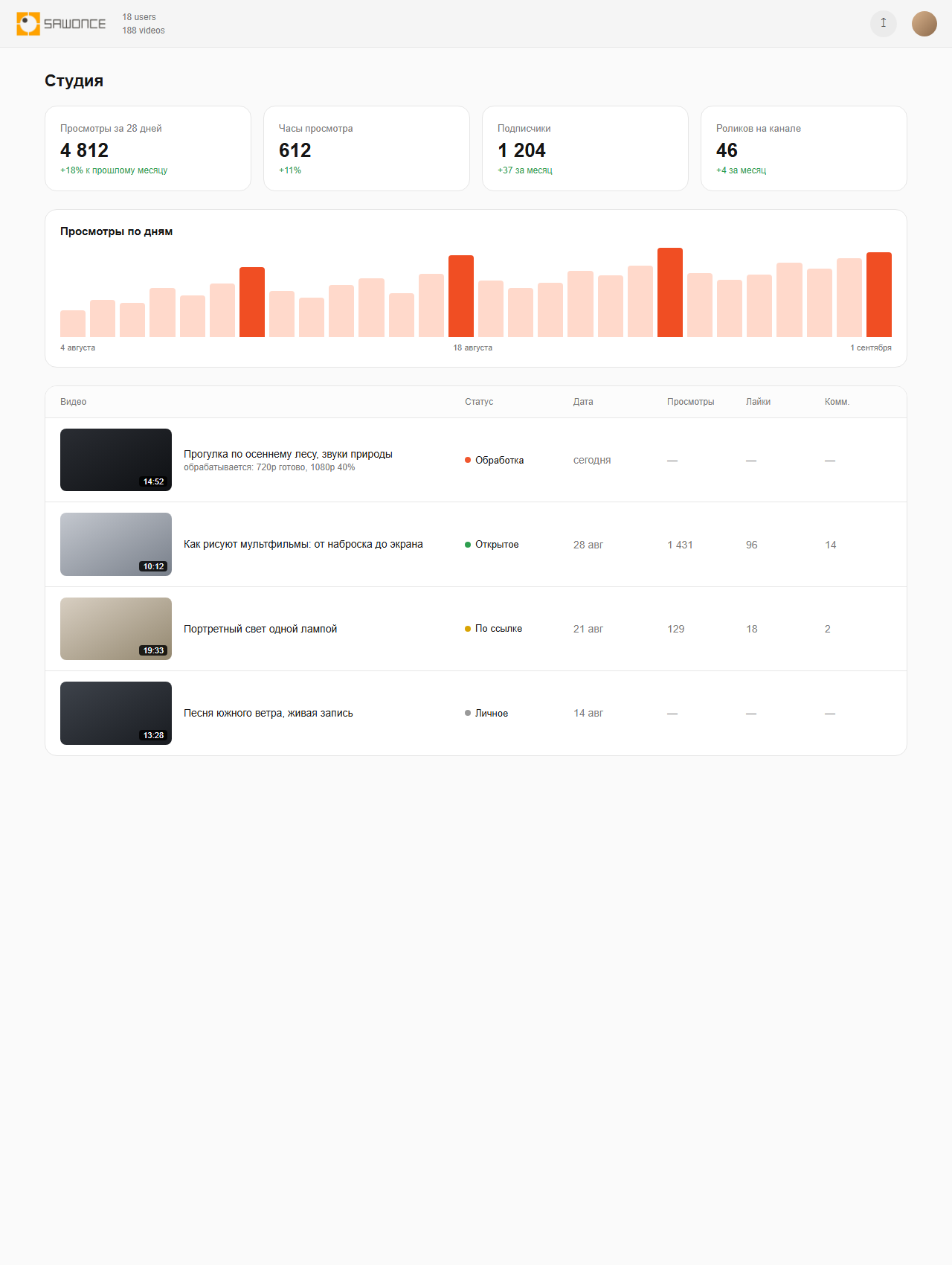Click the '96' likes cell
The image size is (952, 1265).
pos(752,545)
